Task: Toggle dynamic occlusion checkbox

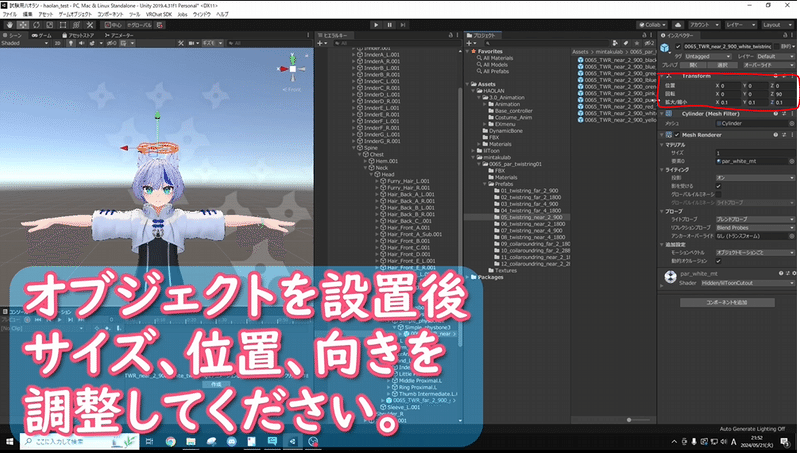Action: pyautogui.click(x=718, y=261)
